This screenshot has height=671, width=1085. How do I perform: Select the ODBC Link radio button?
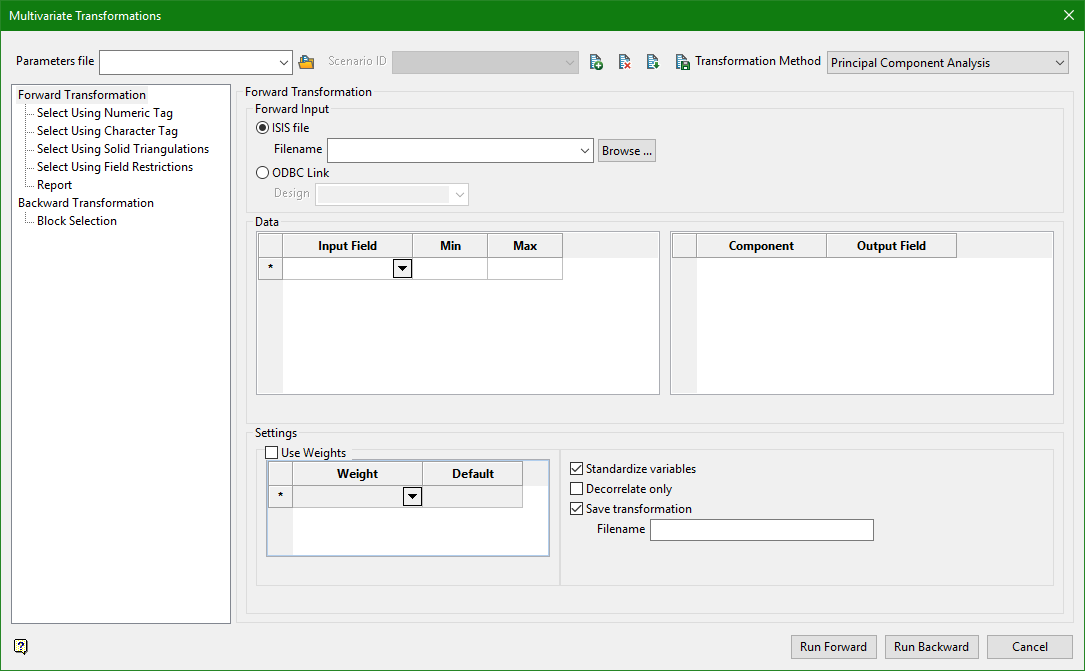tap(263, 173)
